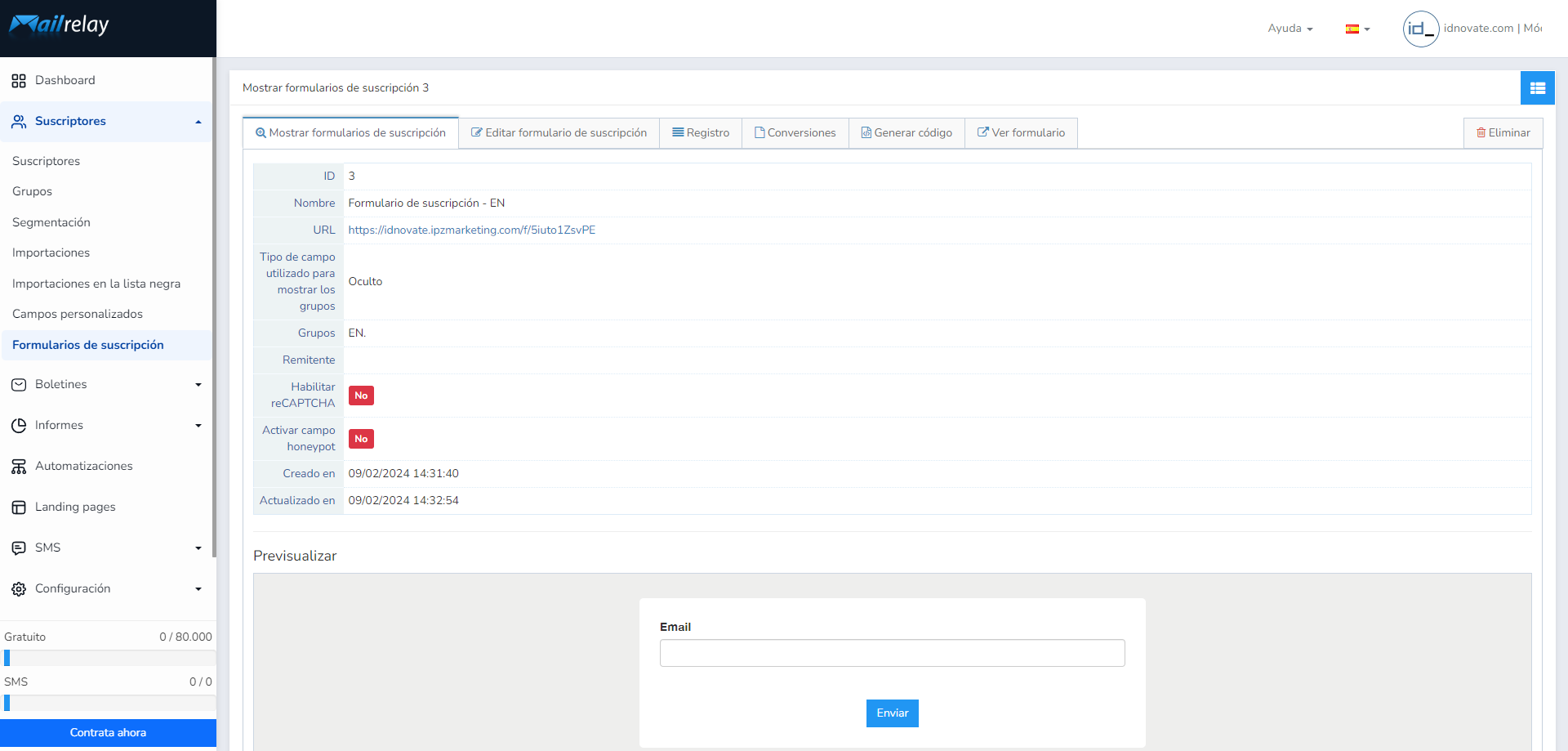
Task: Expand the Informes submenu arrow
Action: (x=198, y=426)
